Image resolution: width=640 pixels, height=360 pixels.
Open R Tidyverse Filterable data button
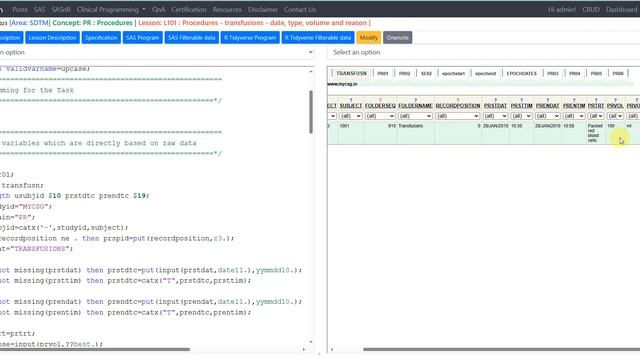[318, 38]
